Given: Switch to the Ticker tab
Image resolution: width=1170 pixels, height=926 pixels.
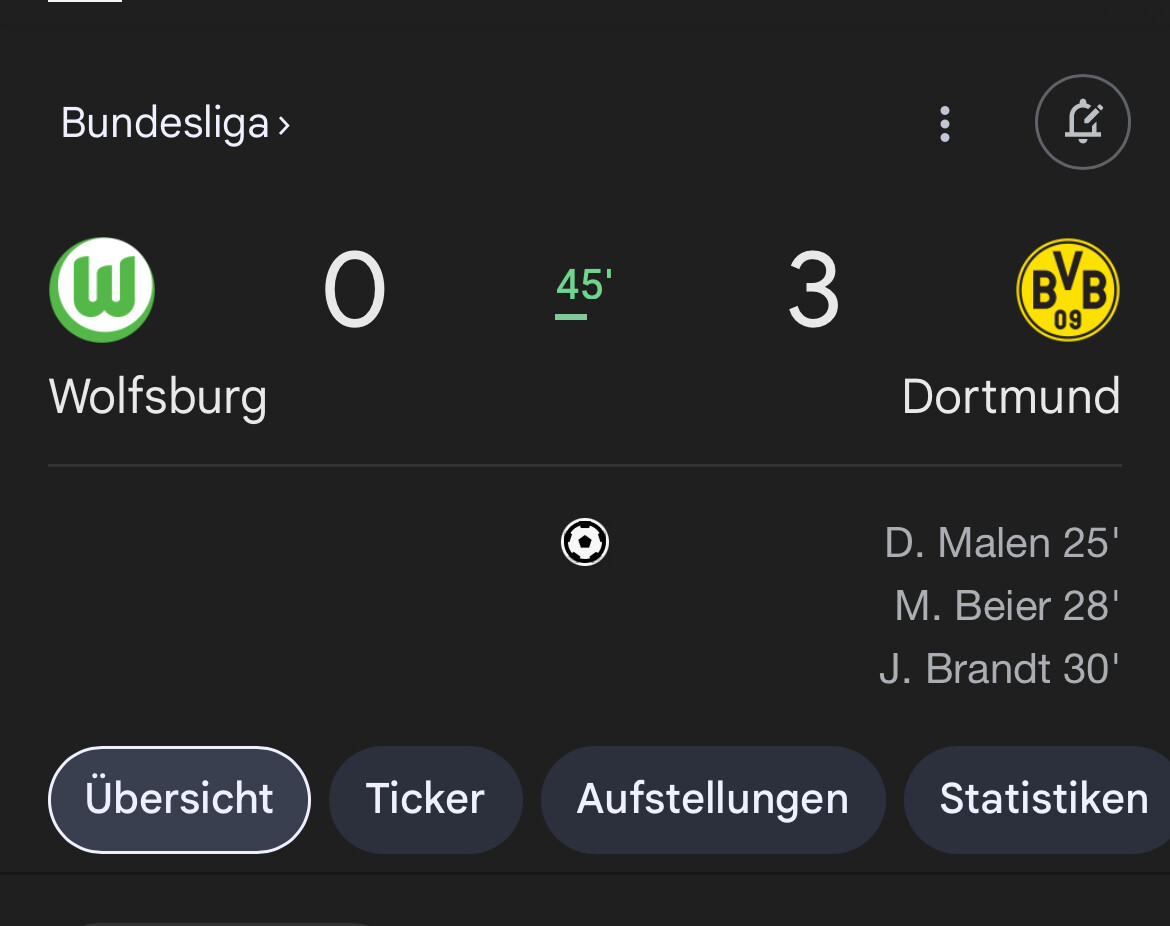Looking at the screenshot, I should tap(425, 799).
